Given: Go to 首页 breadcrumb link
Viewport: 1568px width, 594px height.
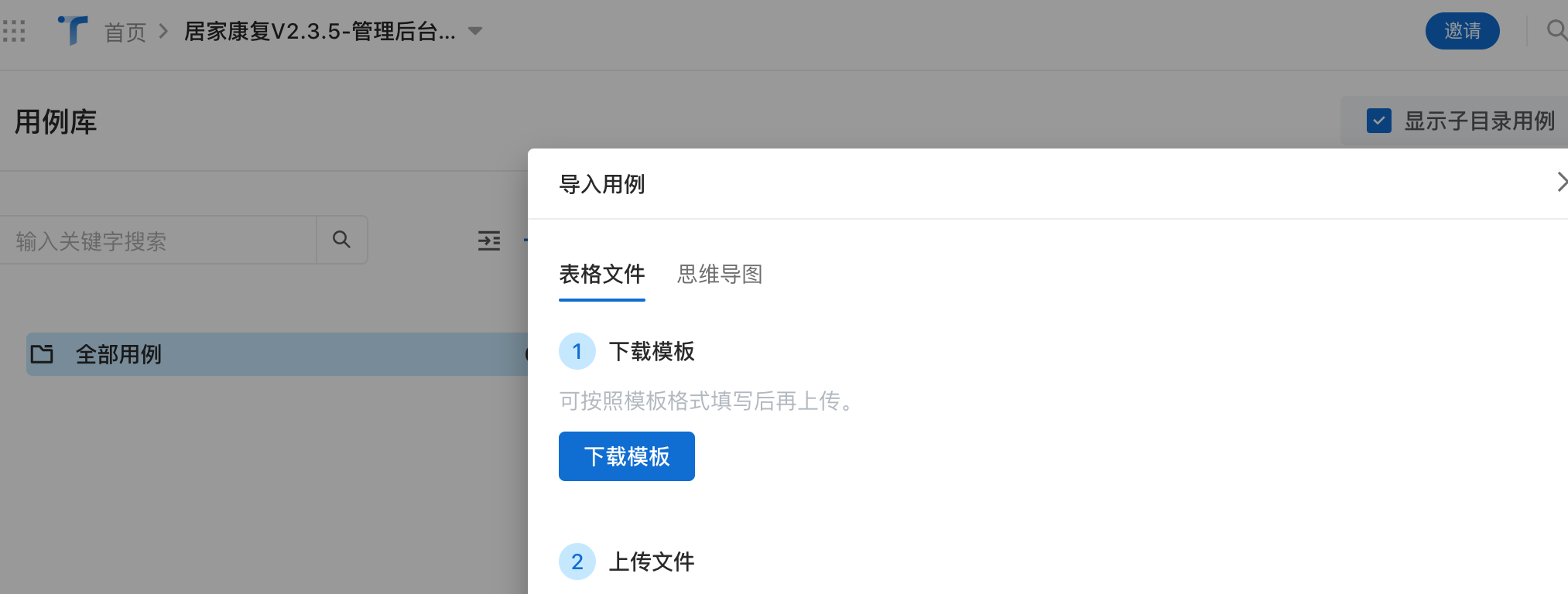Looking at the screenshot, I should (125, 32).
